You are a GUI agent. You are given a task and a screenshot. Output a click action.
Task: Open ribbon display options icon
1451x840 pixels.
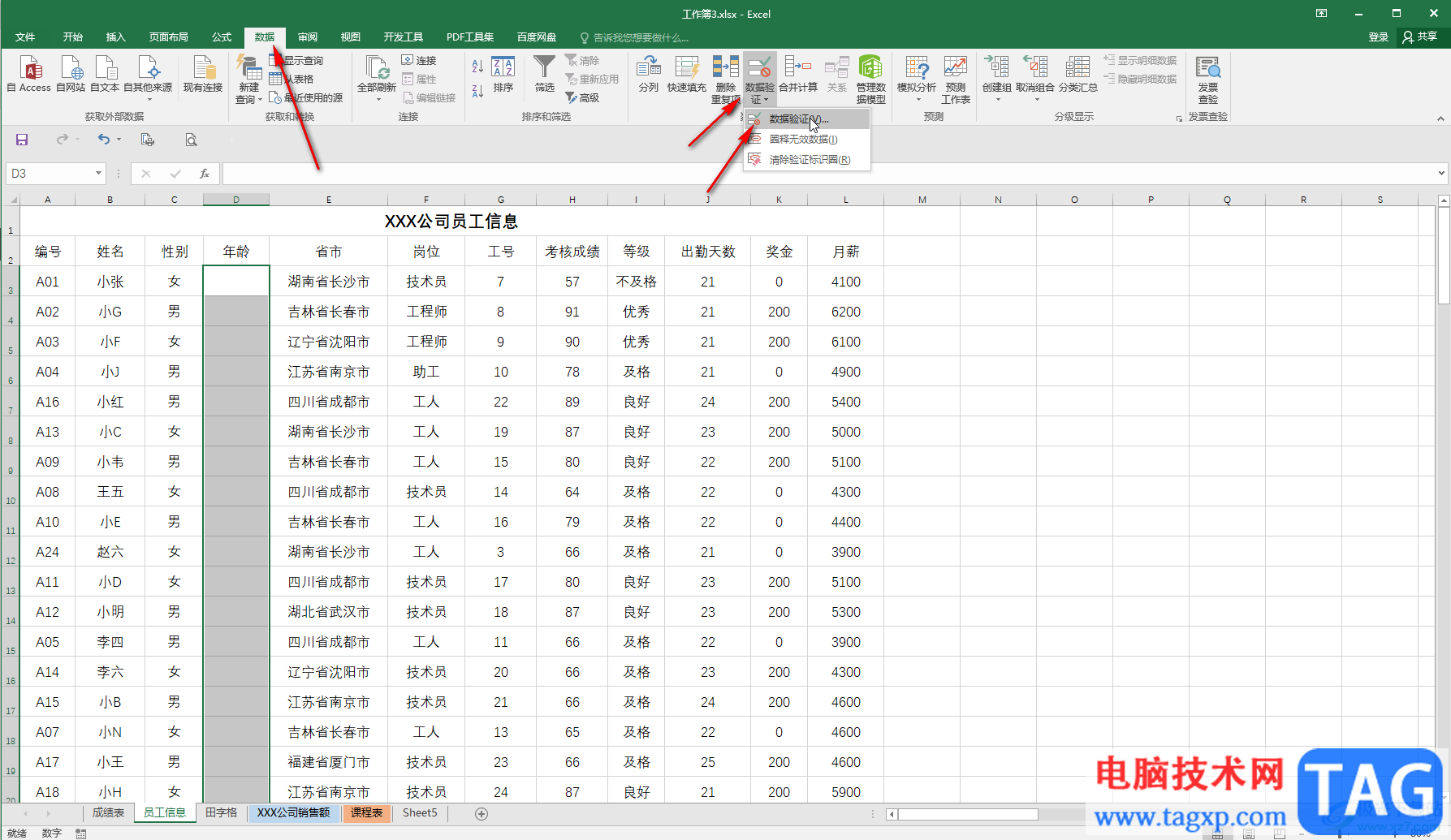point(1322,14)
